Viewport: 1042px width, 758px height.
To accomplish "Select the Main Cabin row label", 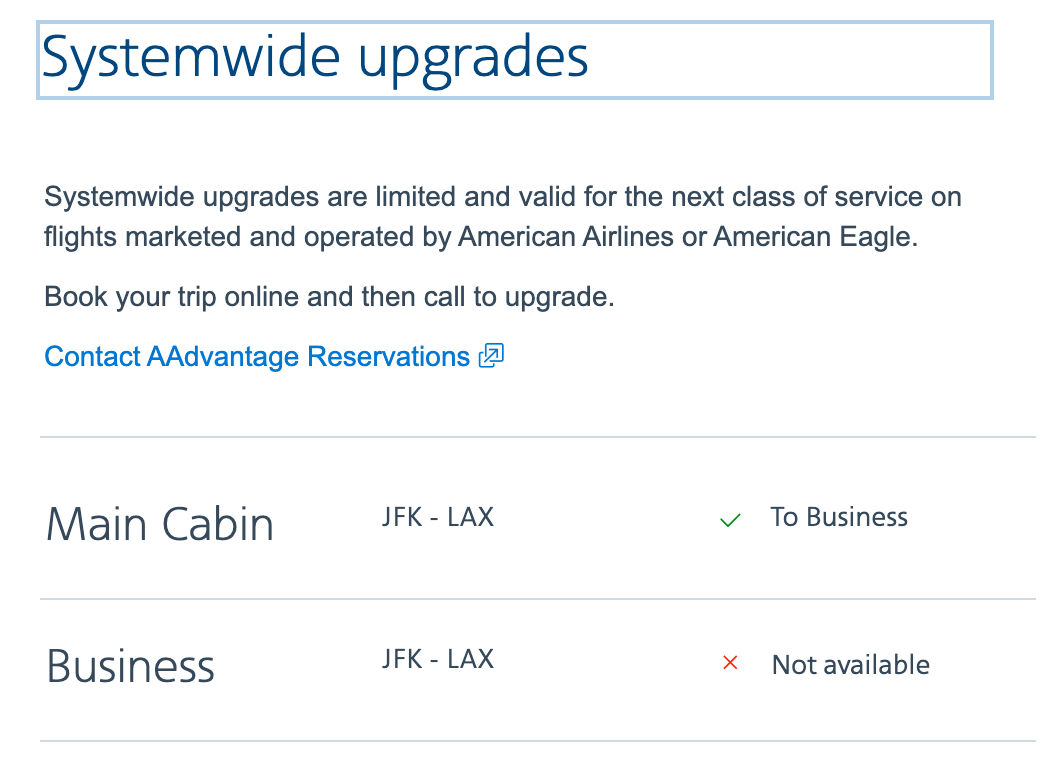I will click(160, 525).
